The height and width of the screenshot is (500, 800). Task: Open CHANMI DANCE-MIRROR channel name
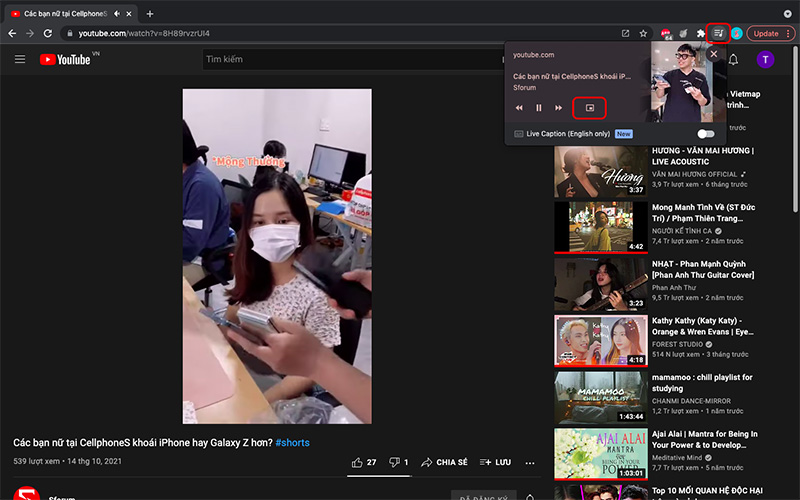(x=691, y=401)
